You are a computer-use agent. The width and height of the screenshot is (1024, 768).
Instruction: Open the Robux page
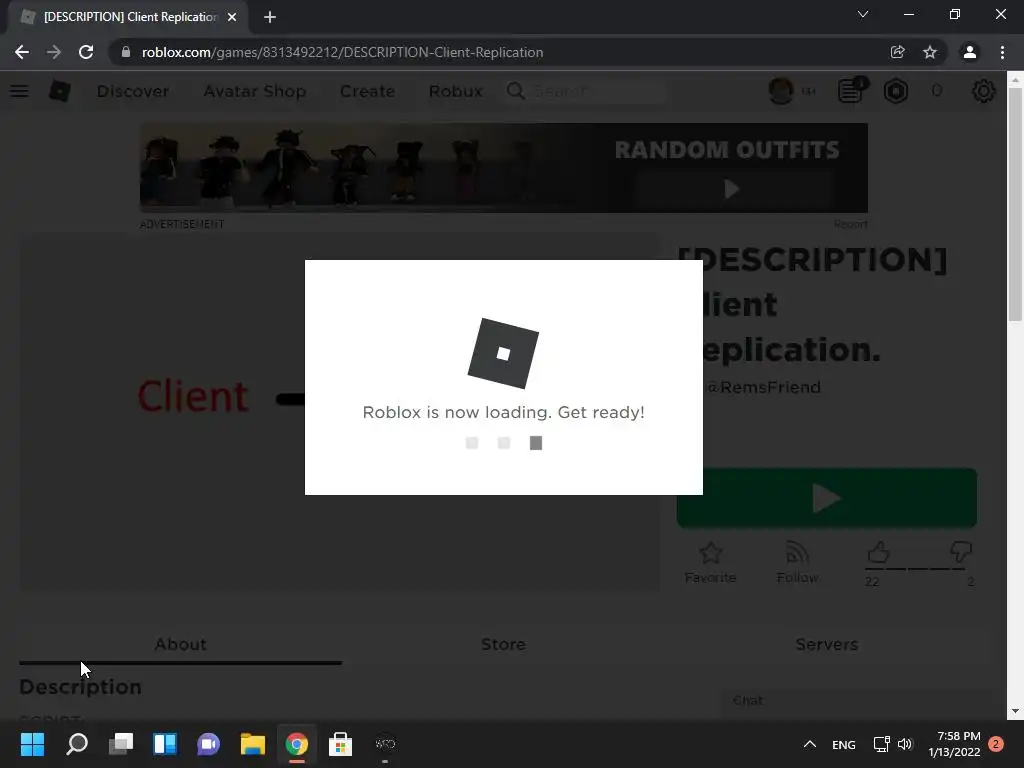455,91
